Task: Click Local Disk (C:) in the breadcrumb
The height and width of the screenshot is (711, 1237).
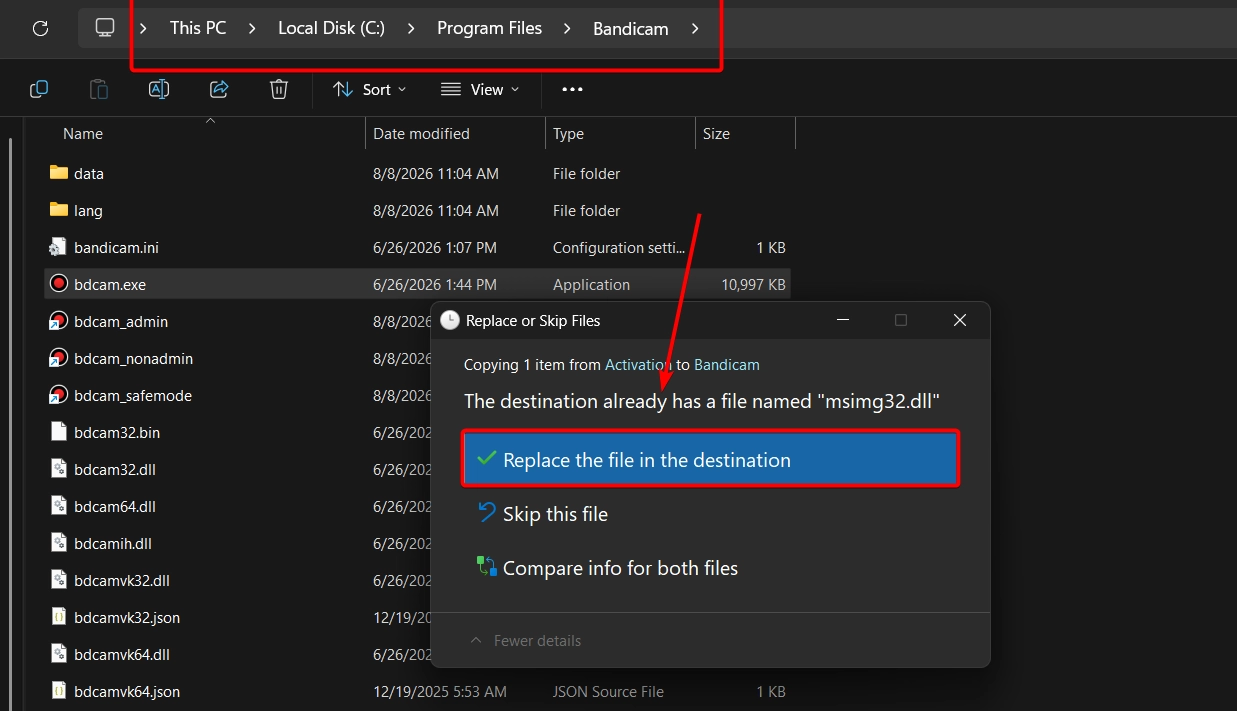Action: (x=331, y=28)
